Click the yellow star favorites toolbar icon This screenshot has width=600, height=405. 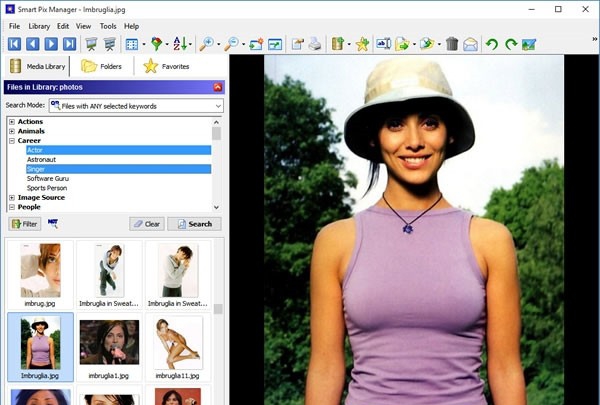pos(362,44)
